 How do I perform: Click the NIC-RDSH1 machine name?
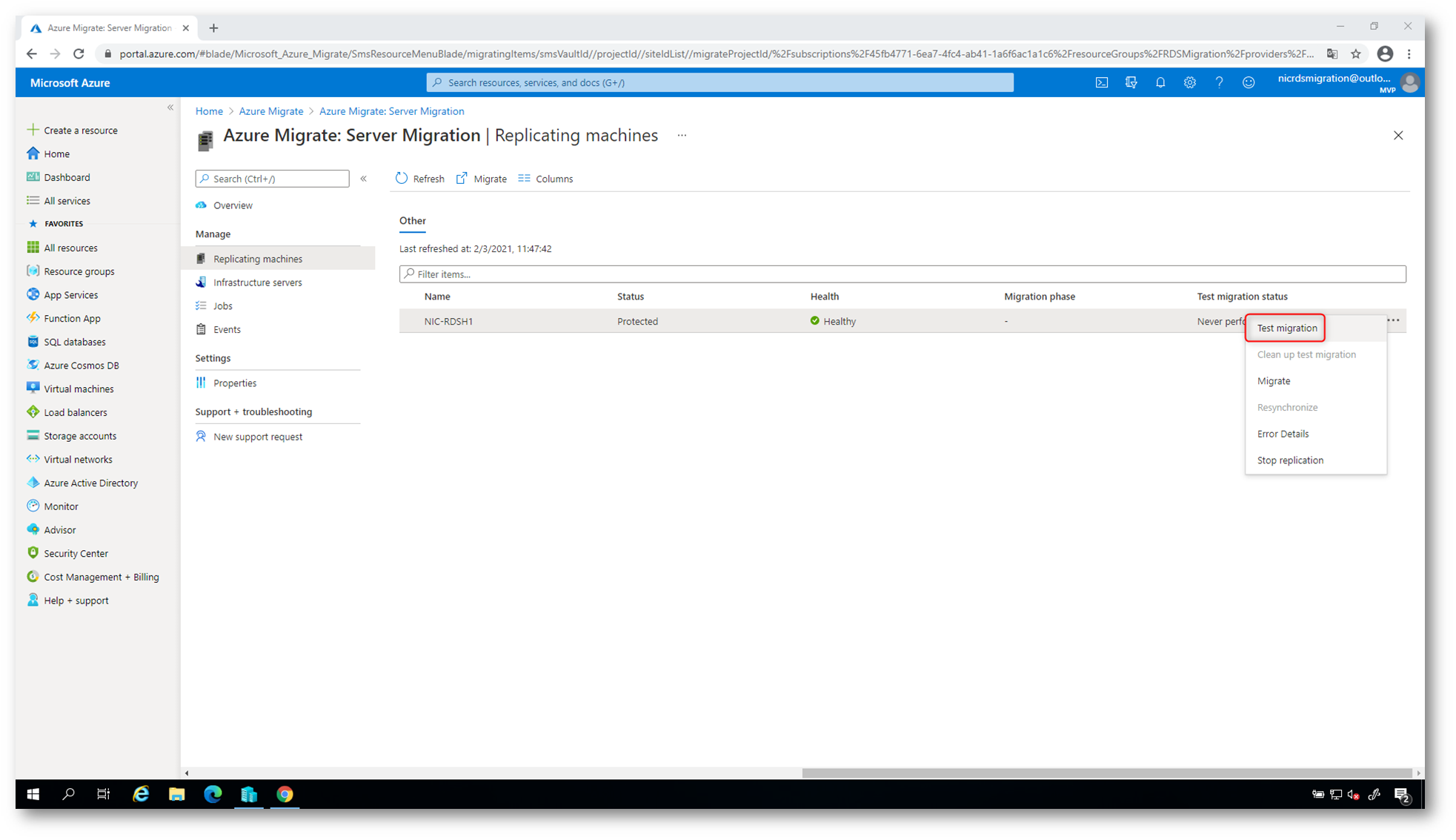[x=448, y=321]
